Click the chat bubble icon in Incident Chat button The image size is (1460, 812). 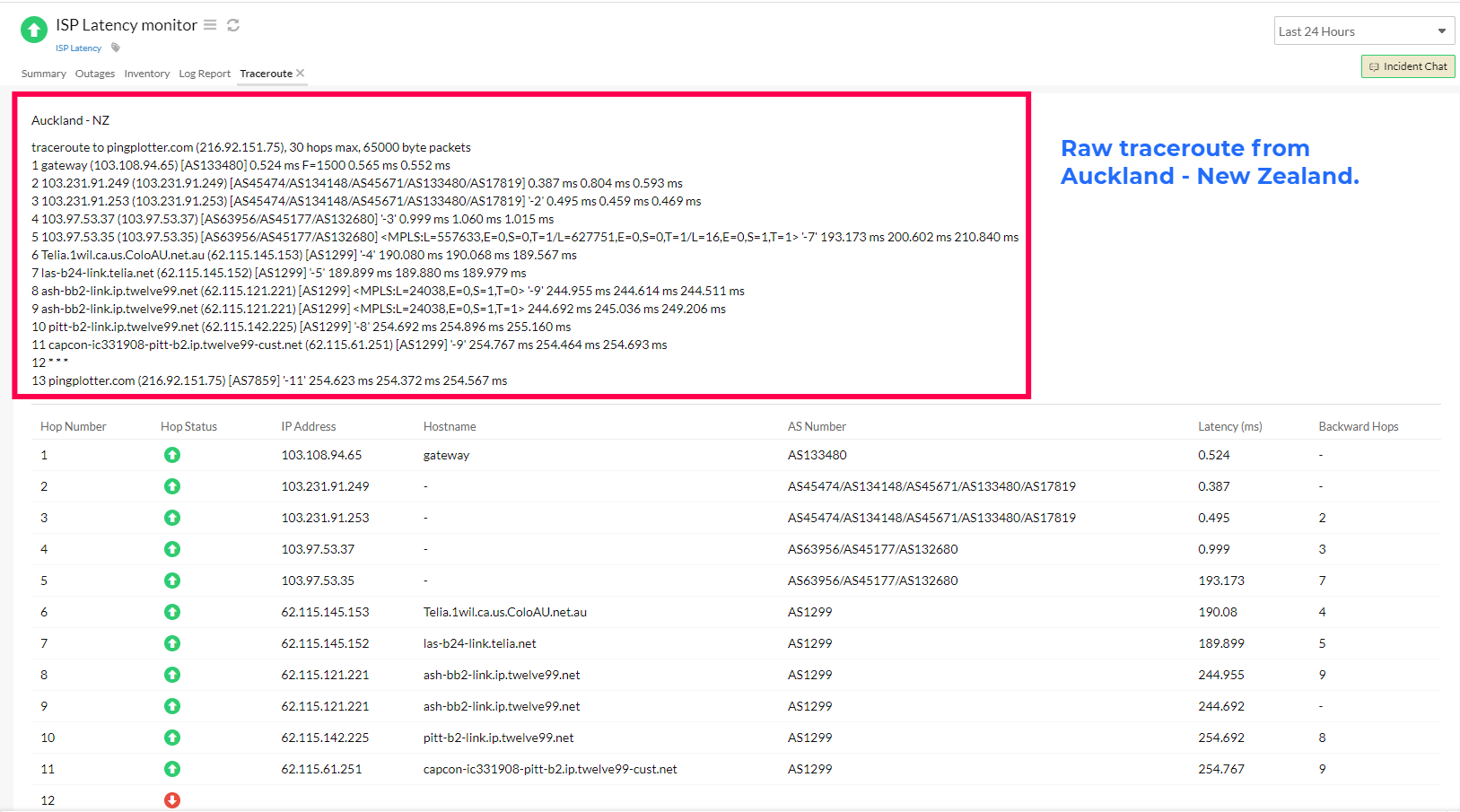pyautogui.click(x=1375, y=65)
